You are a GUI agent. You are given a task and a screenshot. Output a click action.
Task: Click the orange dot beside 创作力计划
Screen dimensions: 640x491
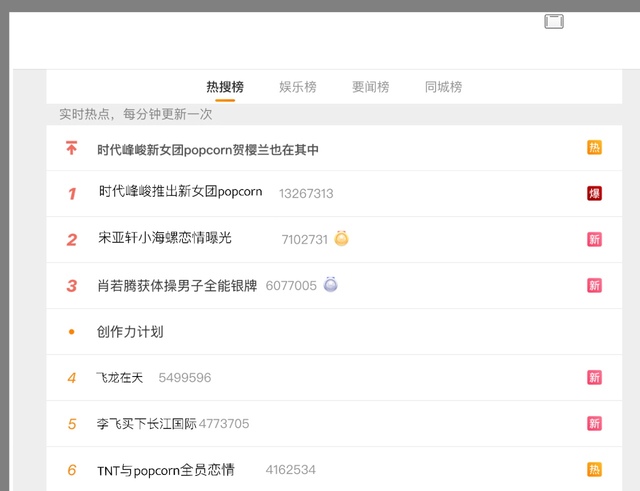click(x=71, y=332)
